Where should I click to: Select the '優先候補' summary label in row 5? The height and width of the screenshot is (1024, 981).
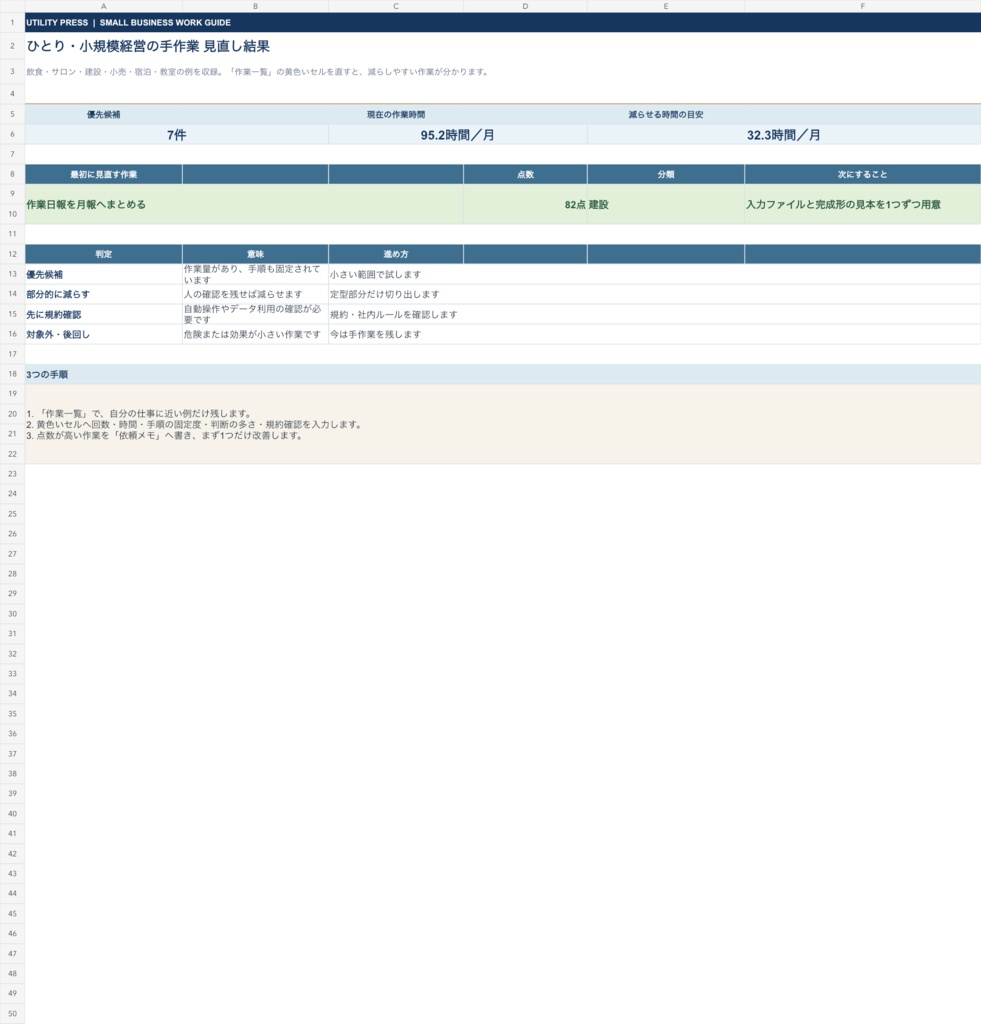(103, 114)
